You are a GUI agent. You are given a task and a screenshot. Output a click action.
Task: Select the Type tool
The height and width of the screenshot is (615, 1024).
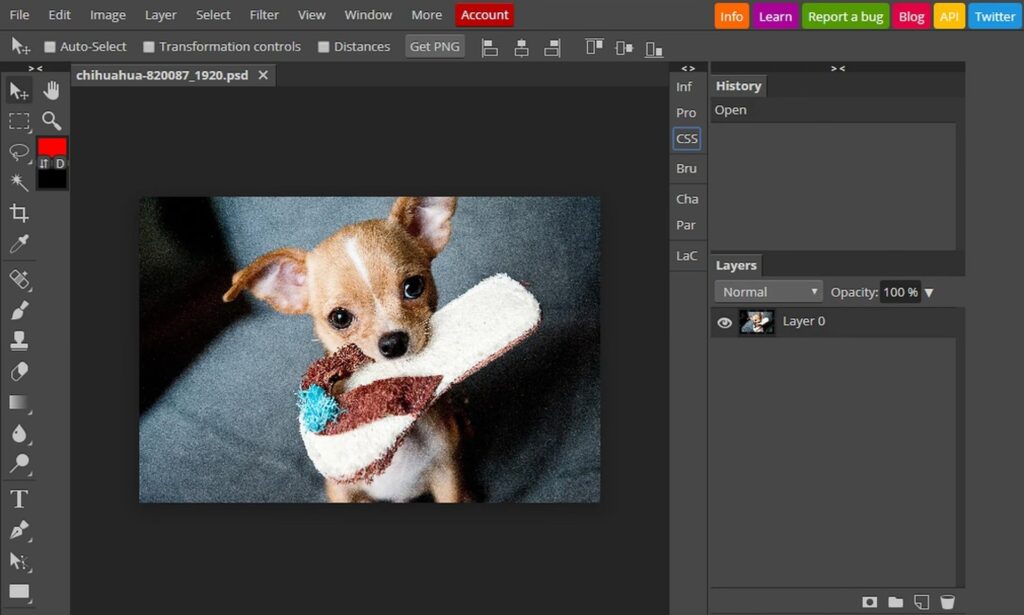tap(19, 499)
